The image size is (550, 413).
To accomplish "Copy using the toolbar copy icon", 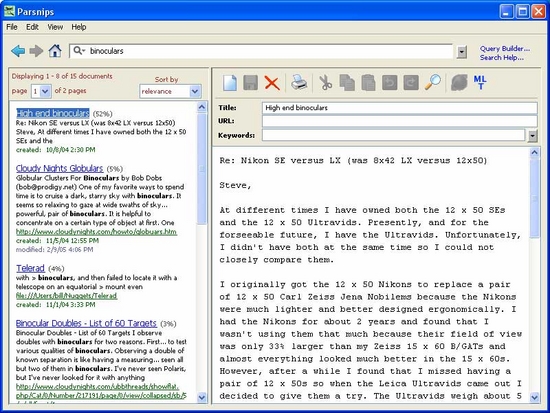I will (347, 83).
